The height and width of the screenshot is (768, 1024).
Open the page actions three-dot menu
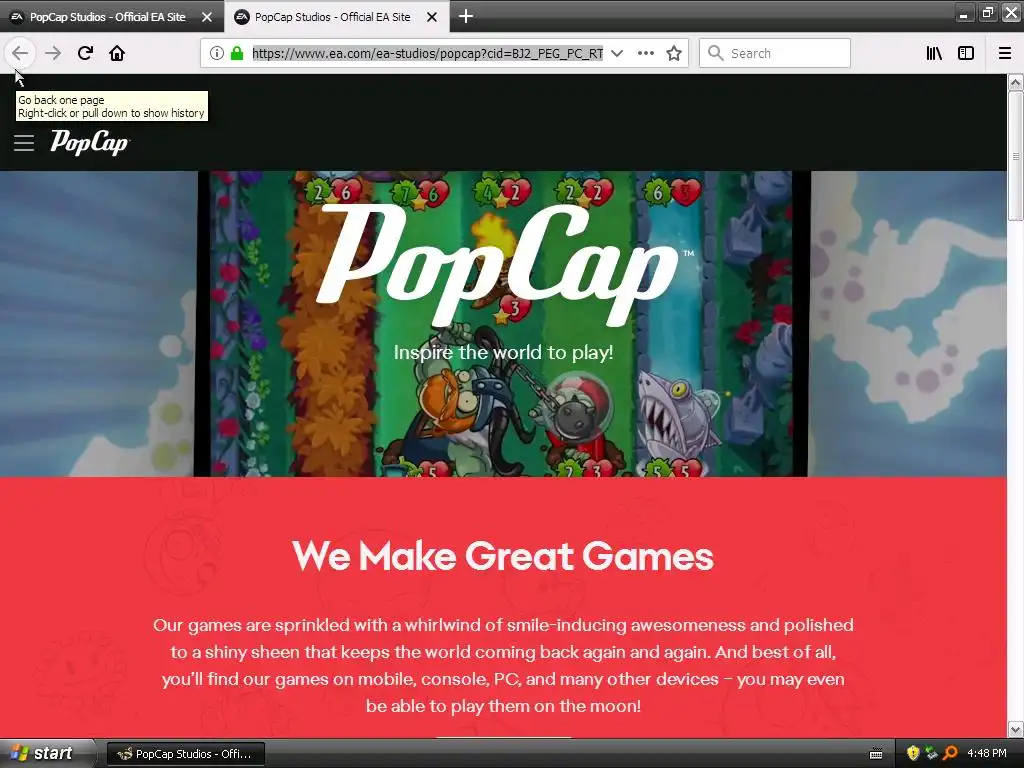[x=646, y=53]
